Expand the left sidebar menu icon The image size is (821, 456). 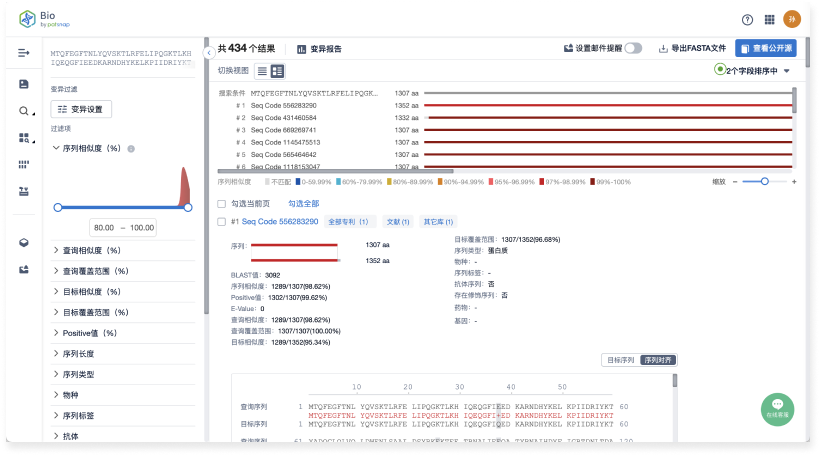pyautogui.click(x=24, y=52)
